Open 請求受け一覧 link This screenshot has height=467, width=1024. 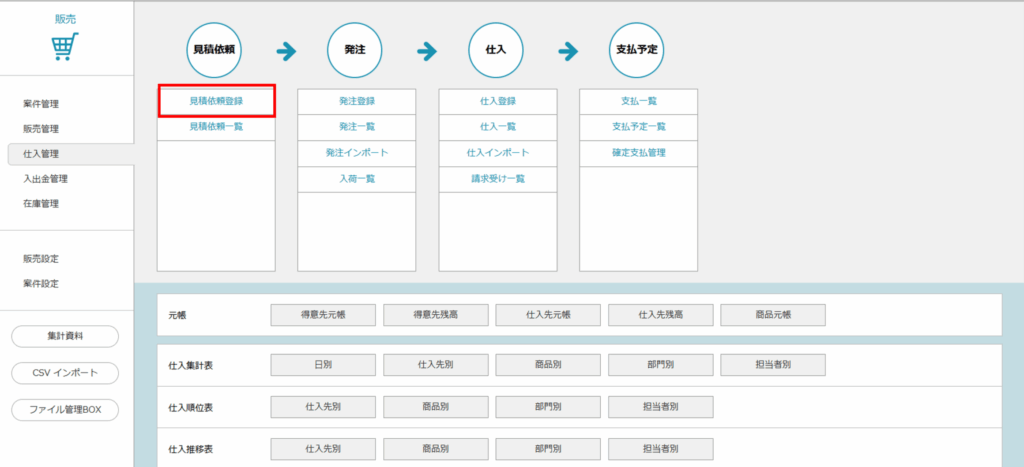[498, 179]
